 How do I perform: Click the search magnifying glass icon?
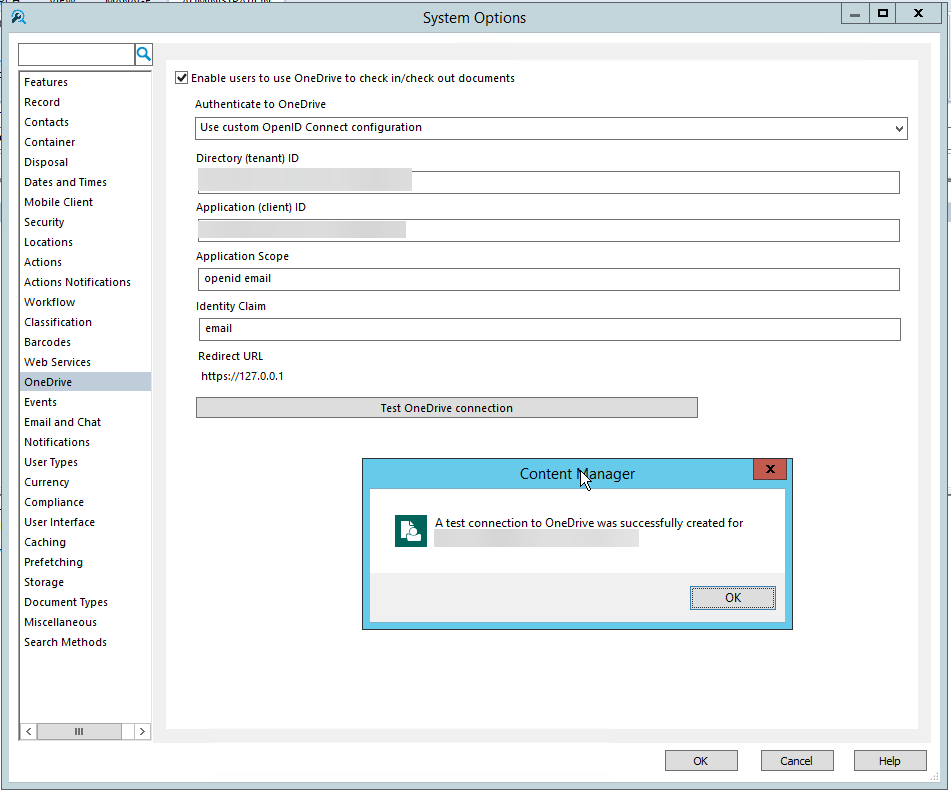pyautogui.click(x=143, y=53)
